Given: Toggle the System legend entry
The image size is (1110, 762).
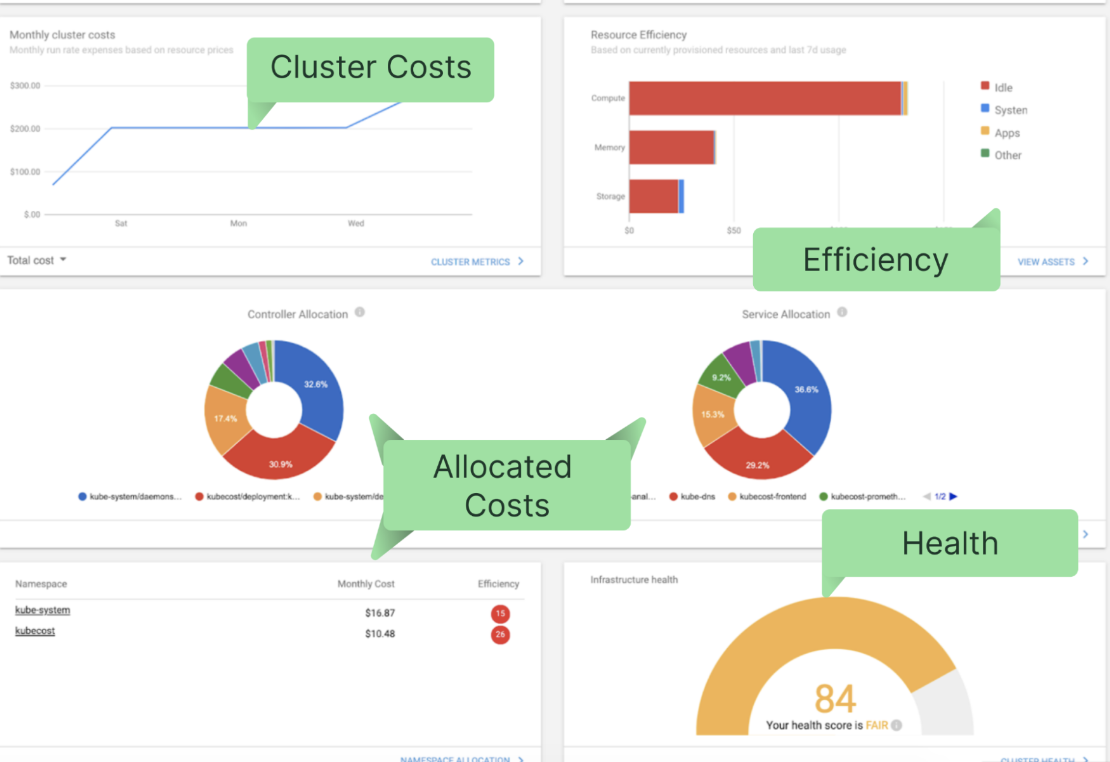Looking at the screenshot, I should [x=1003, y=110].
